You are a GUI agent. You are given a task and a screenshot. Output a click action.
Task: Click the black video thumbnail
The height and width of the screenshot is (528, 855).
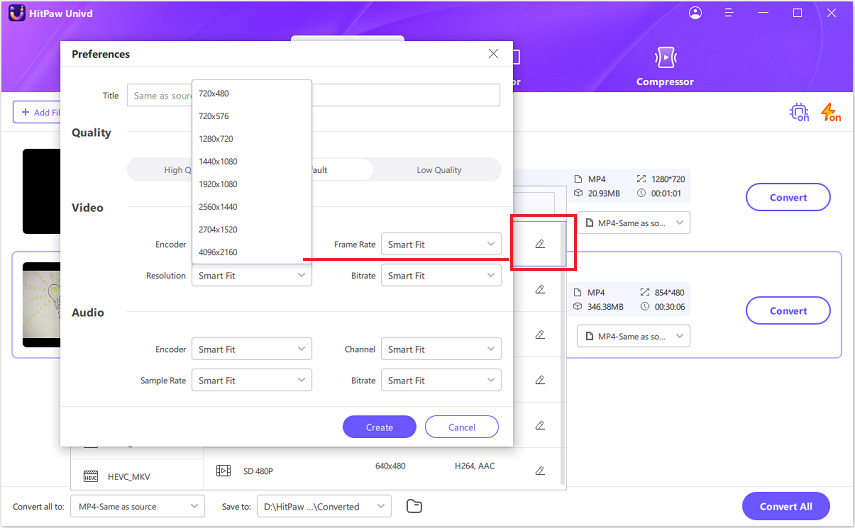coord(41,191)
